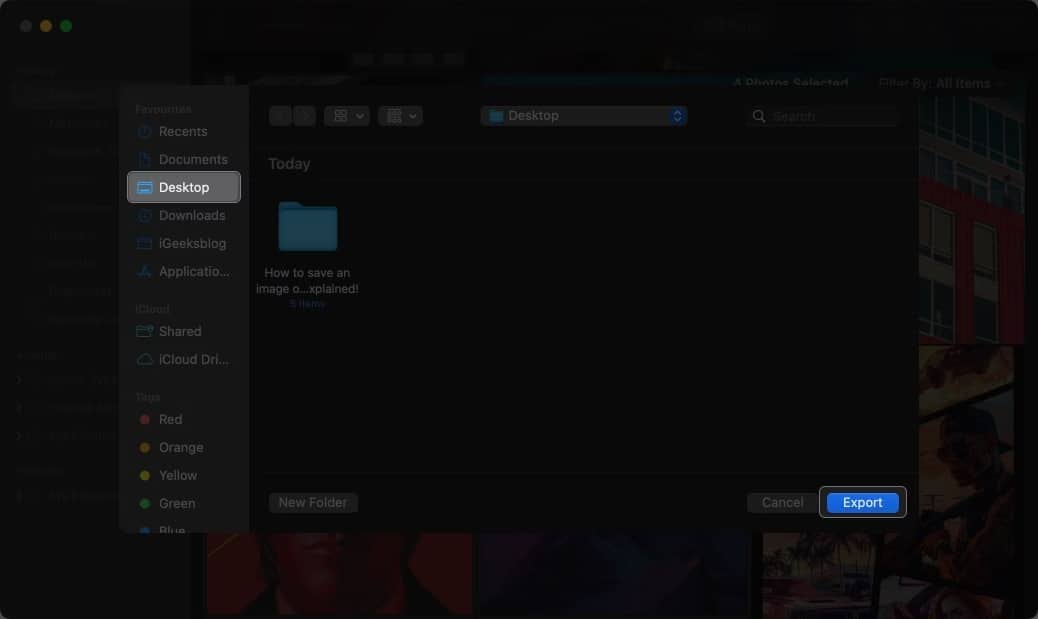This screenshot has width=1038, height=619.
Task: Open the iGeeksblog folder in sidebar
Action: (x=183, y=244)
